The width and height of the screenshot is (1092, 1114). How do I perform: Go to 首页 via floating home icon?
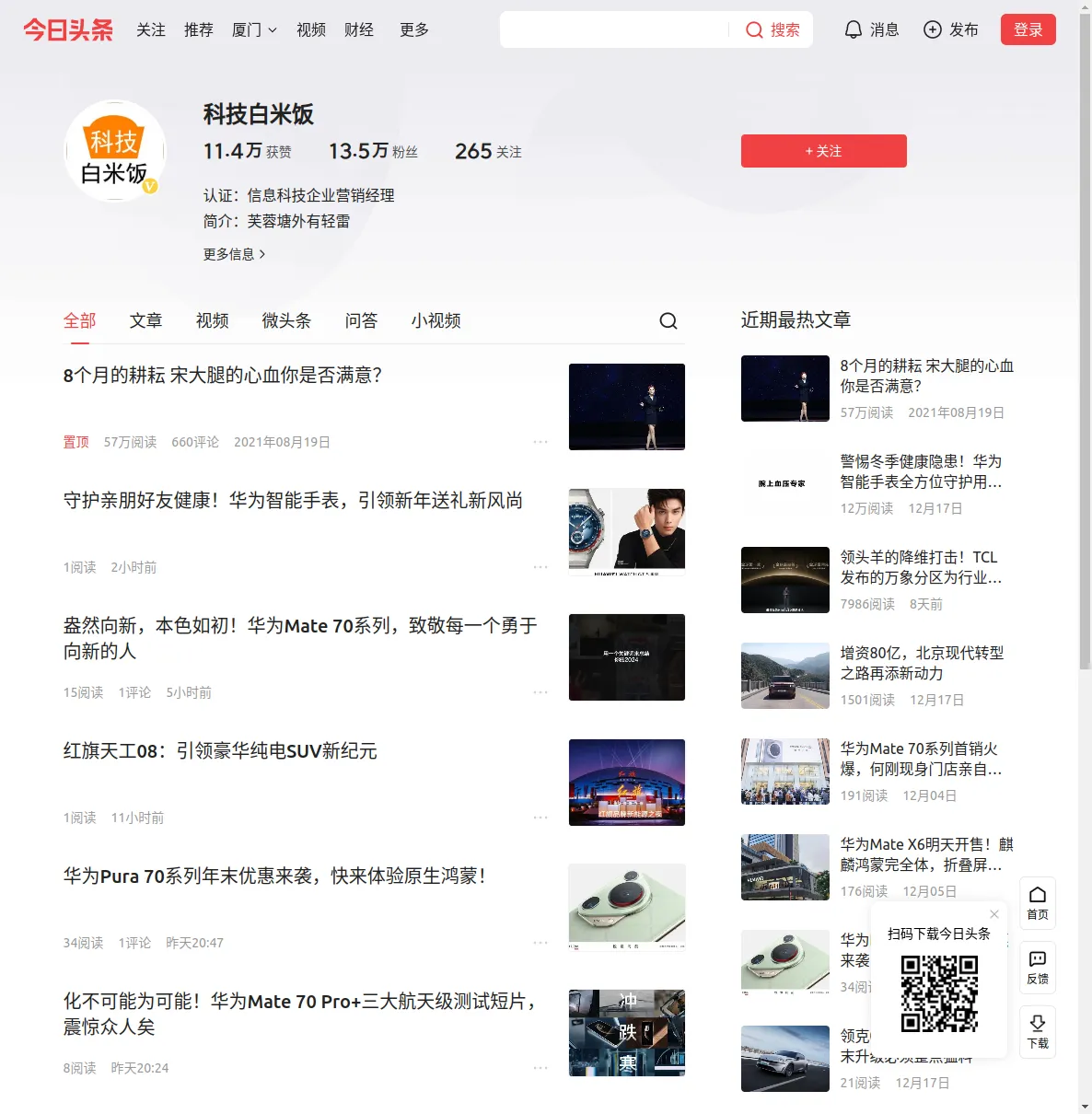pyautogui.click(x=1038, y=903)
